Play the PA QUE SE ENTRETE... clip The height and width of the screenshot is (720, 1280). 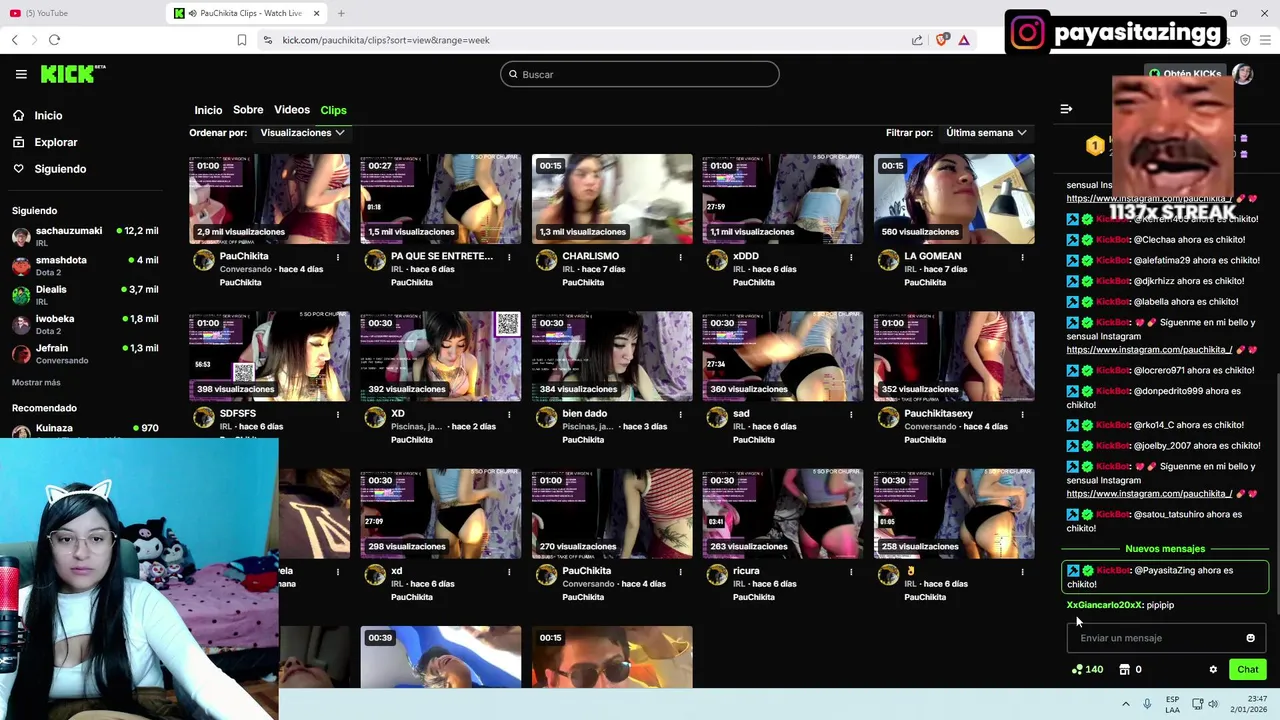point(441,199)
